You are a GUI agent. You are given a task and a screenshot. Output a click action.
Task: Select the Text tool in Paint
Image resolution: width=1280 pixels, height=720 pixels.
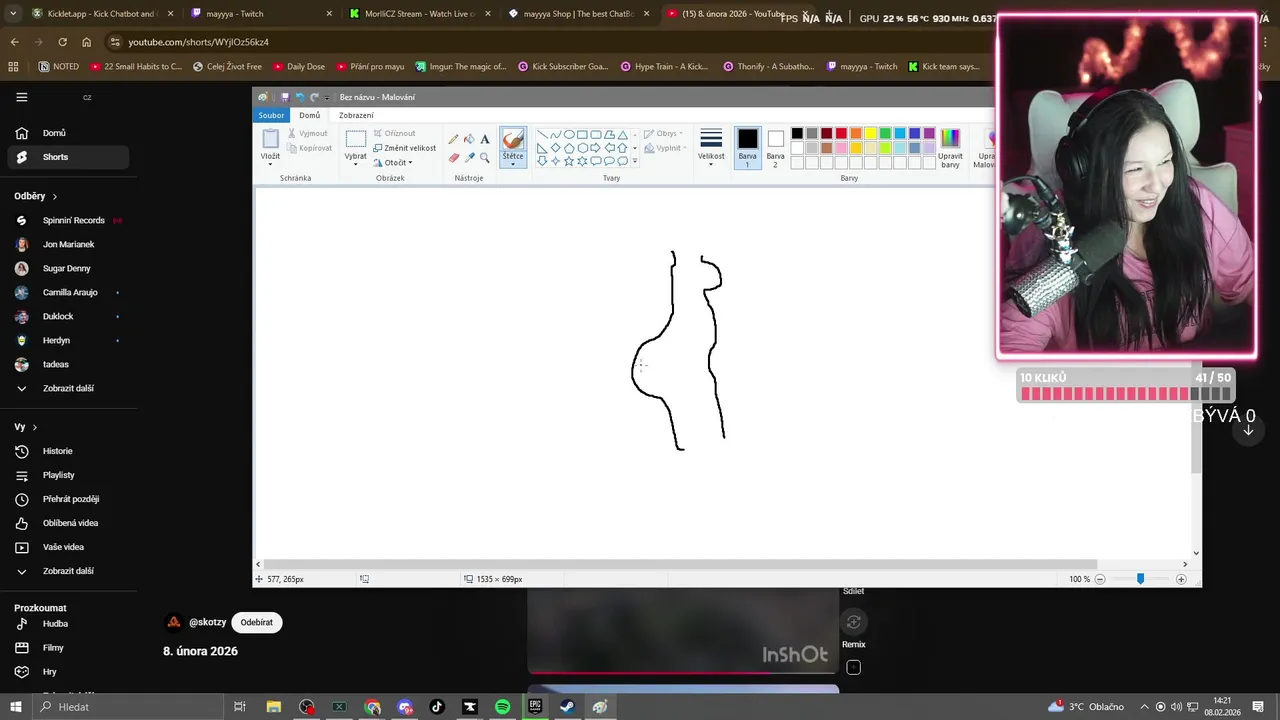pyautogui.click(x=485, y=140)
